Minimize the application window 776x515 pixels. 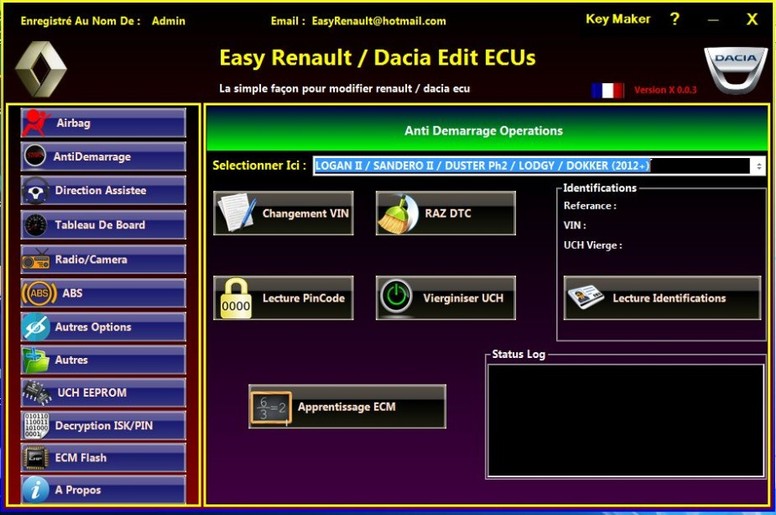(713, 20)
